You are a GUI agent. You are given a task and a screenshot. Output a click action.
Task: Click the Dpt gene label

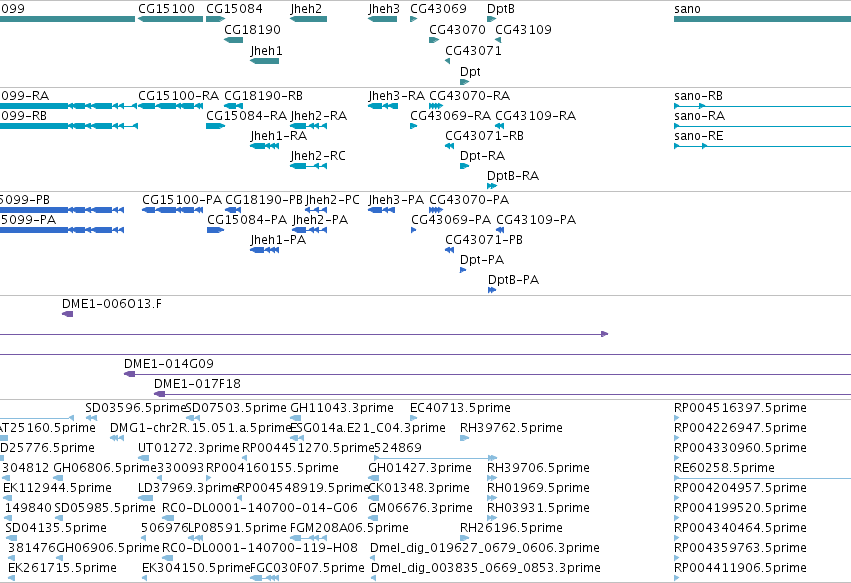[470, 72]
